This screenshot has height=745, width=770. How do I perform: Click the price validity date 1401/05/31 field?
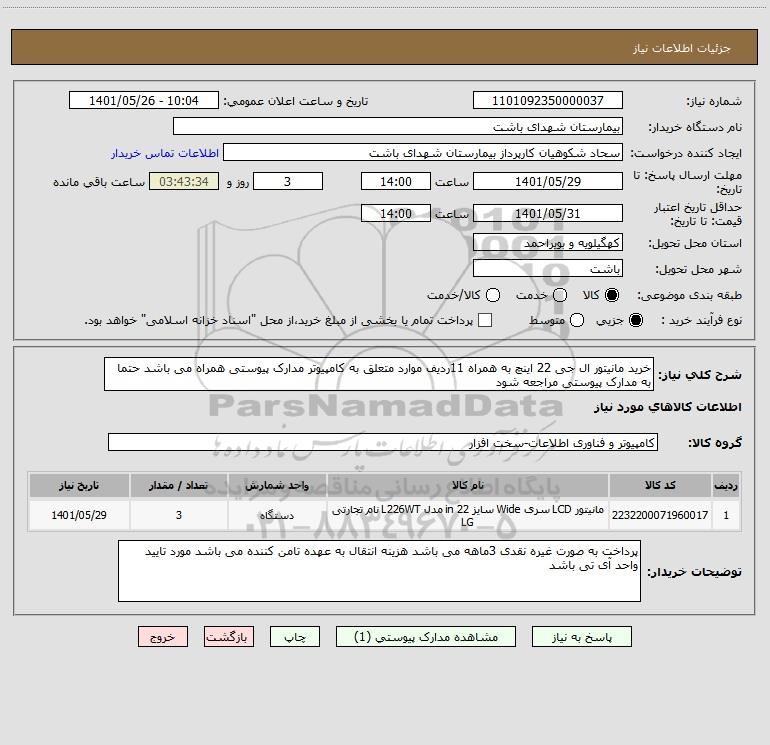click(x=548, y=213)
